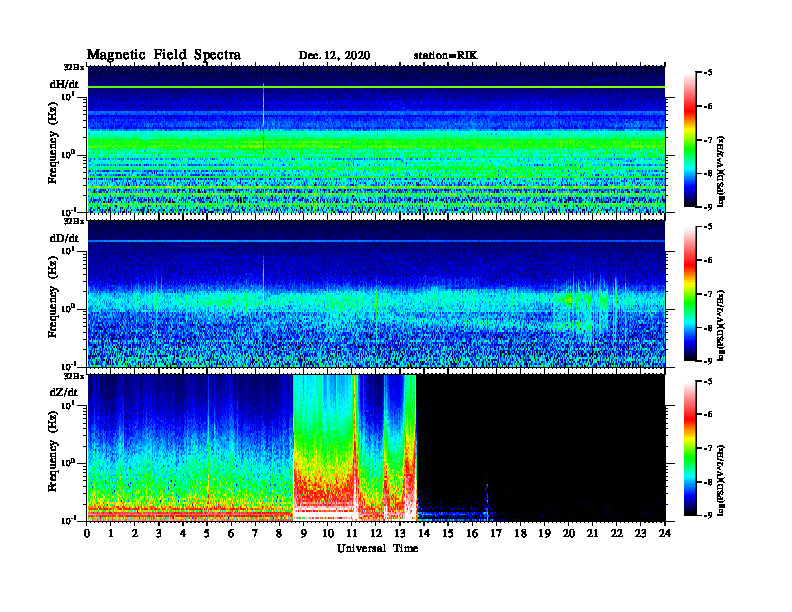Click the '-8' tick on dD/dt color bar

pyautogui.click(x=708, y=328)
